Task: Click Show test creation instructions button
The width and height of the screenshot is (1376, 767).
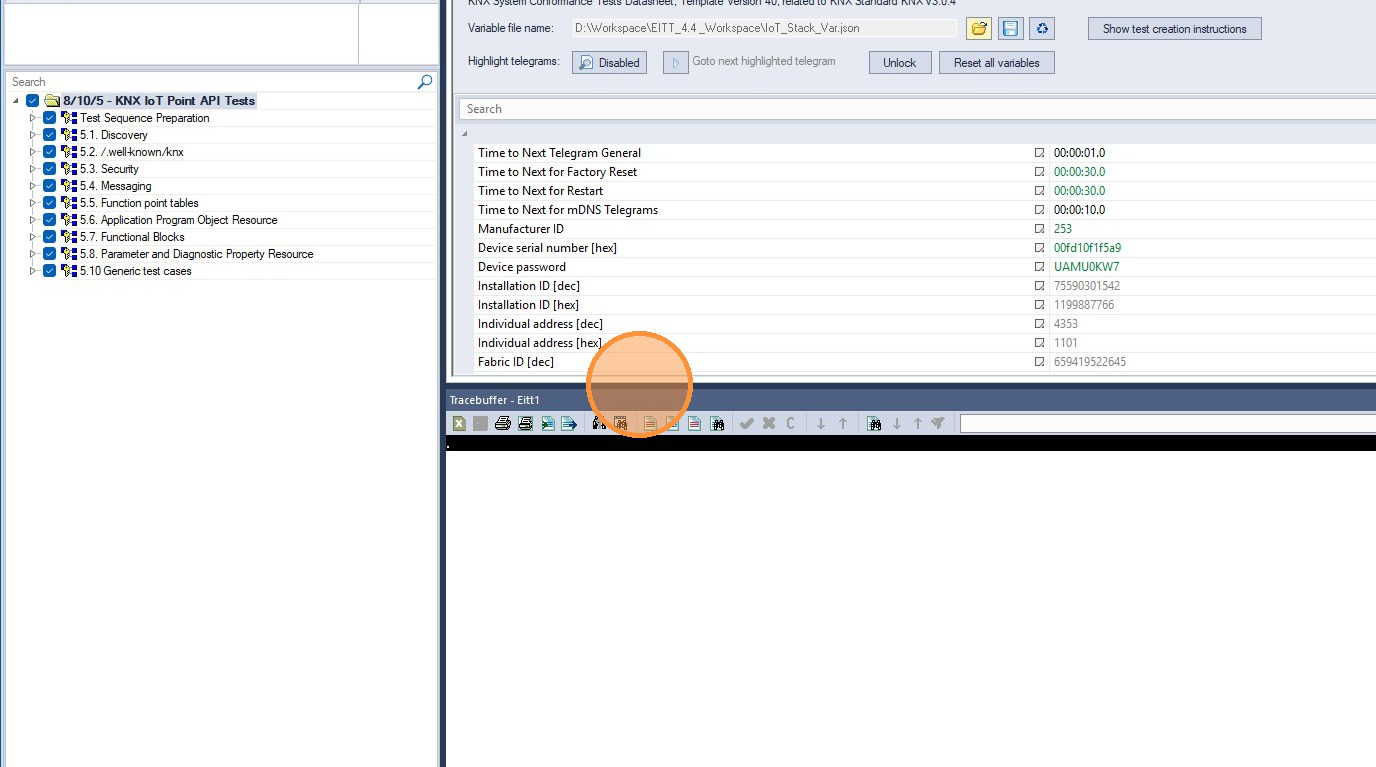Action: (x=1174, y=29)
